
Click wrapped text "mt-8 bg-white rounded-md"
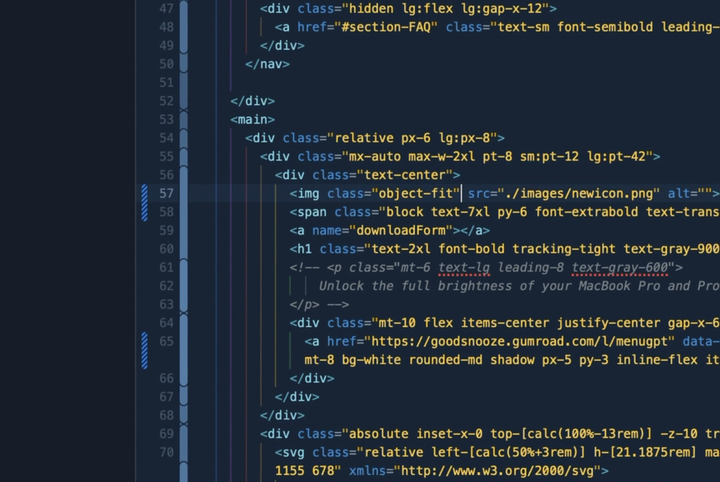pos(394,360)
